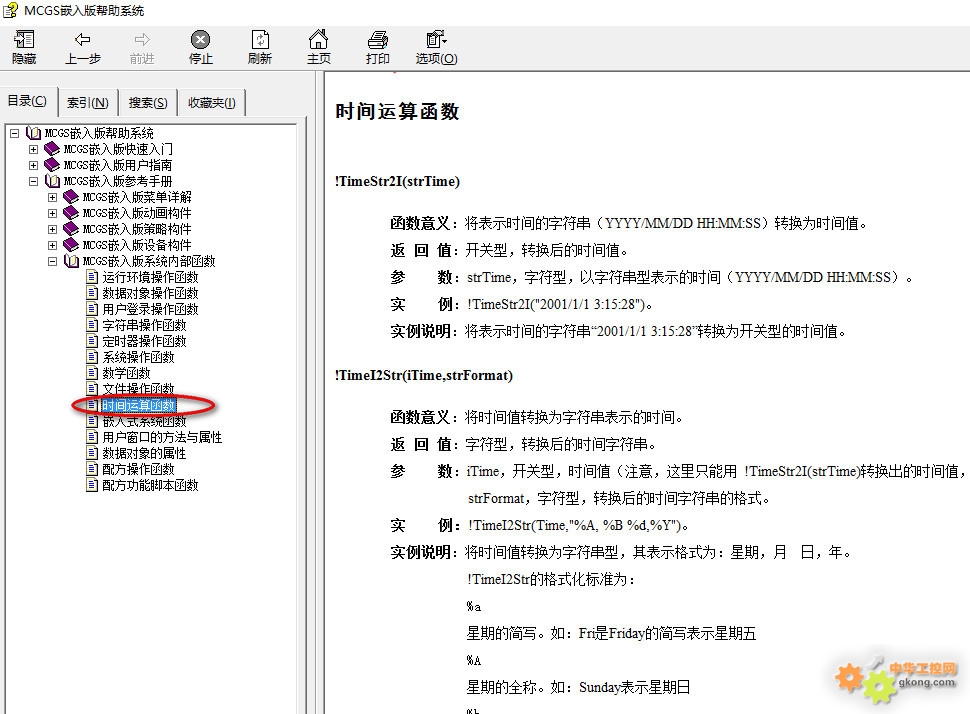
Task: Click the page icon beside 数学函数
Action: [92, 373]
